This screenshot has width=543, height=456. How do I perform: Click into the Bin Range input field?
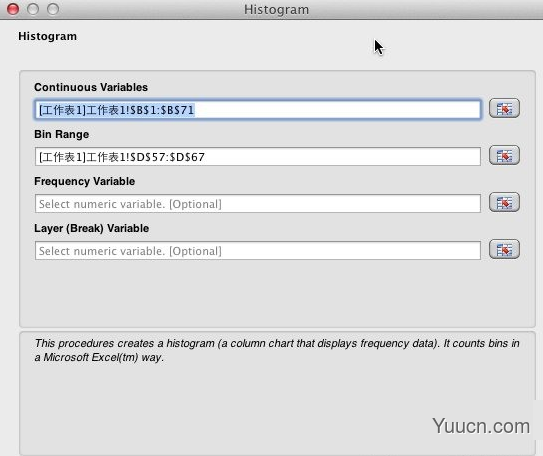258,157
